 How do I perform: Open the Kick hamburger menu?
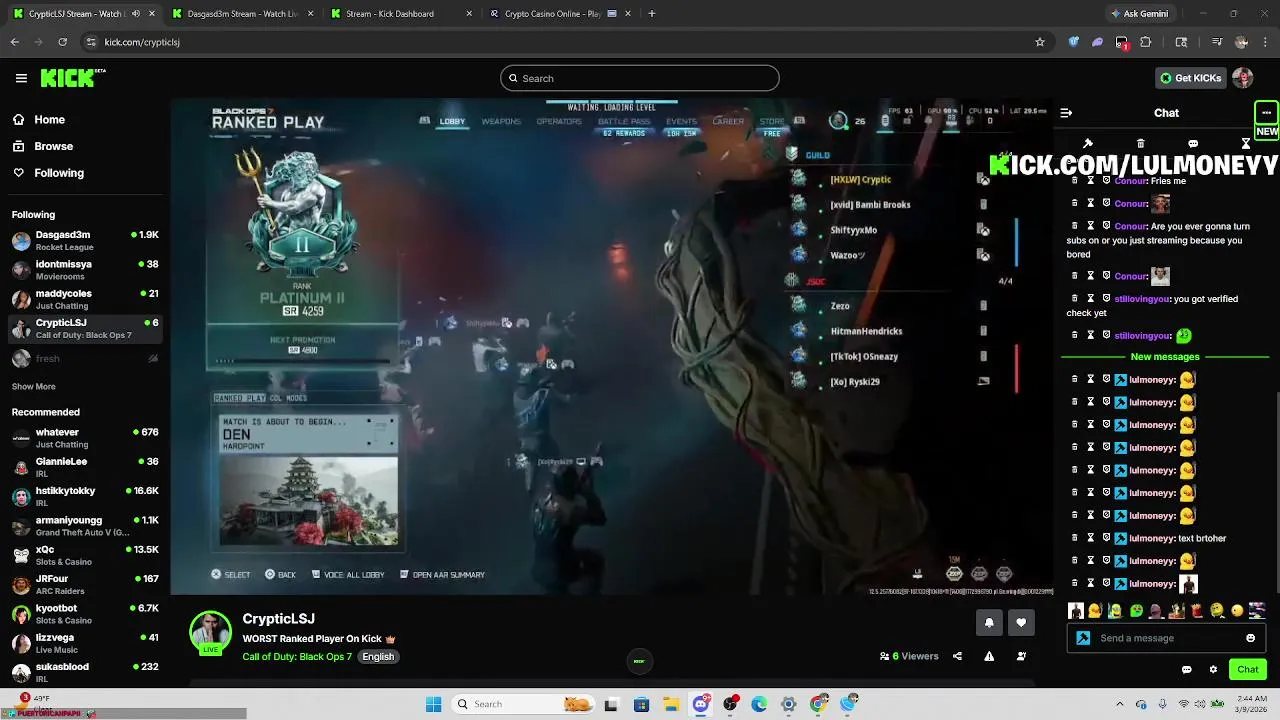tap(21, 78)
